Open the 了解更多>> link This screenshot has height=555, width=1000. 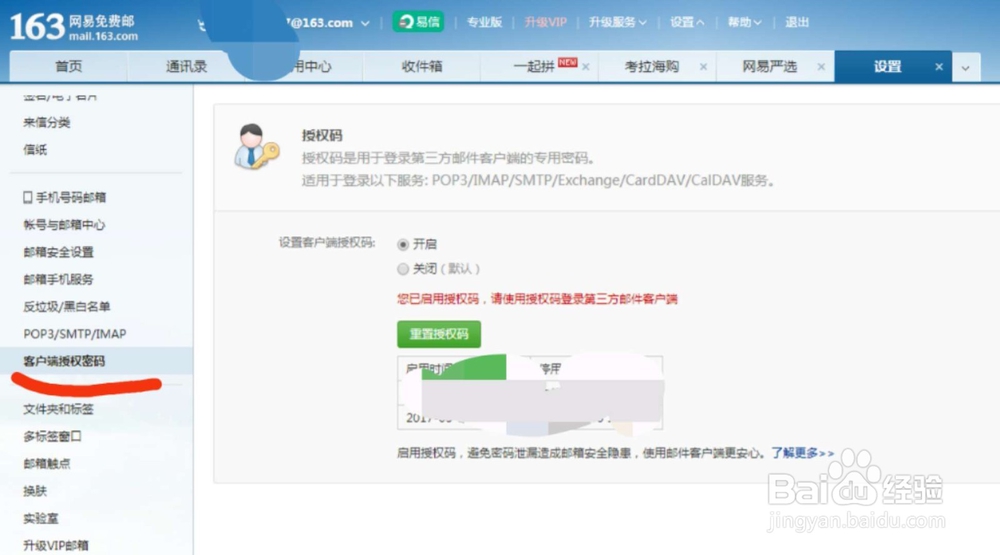(x=802, y=453)
